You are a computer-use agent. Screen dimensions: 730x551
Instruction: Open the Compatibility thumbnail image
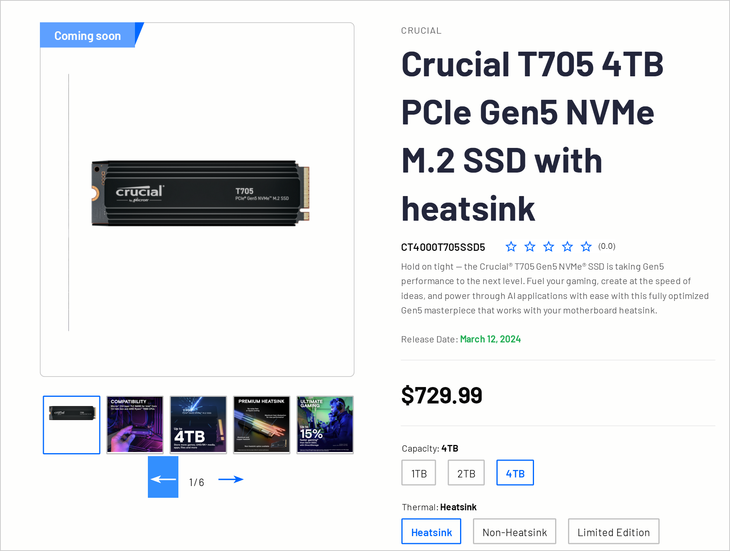click(135, 424)
